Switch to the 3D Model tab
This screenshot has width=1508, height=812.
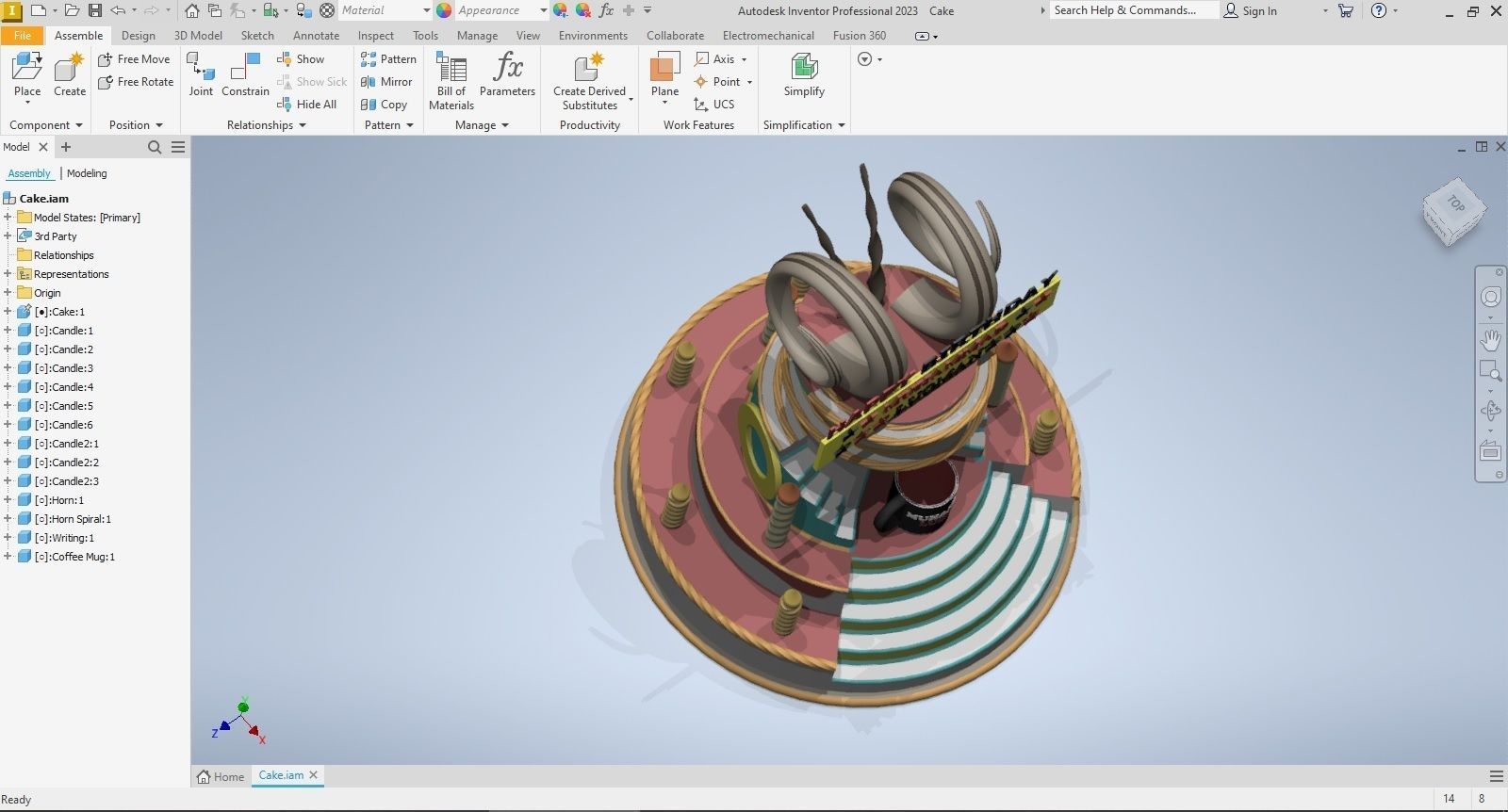coord(198,36)
